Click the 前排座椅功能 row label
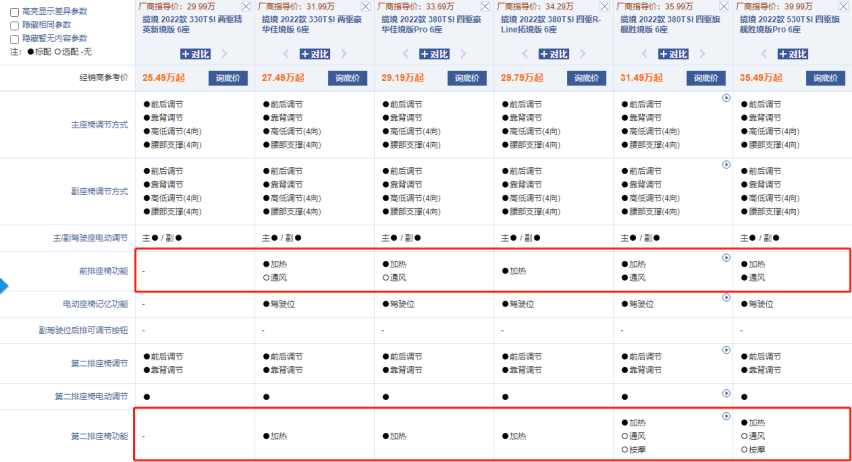Viewport: 852px width, 462px height. pos(104,271)
